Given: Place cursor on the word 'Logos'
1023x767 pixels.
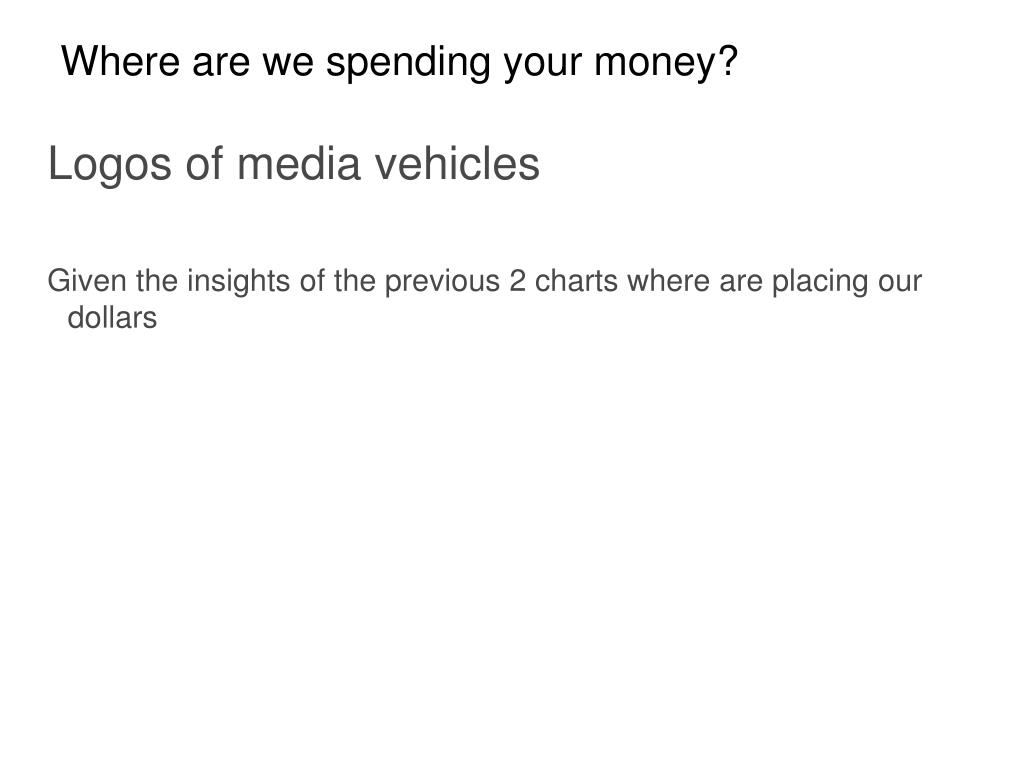Looking at the screenshot, I should pyautogui.click(x=110, y=164).
